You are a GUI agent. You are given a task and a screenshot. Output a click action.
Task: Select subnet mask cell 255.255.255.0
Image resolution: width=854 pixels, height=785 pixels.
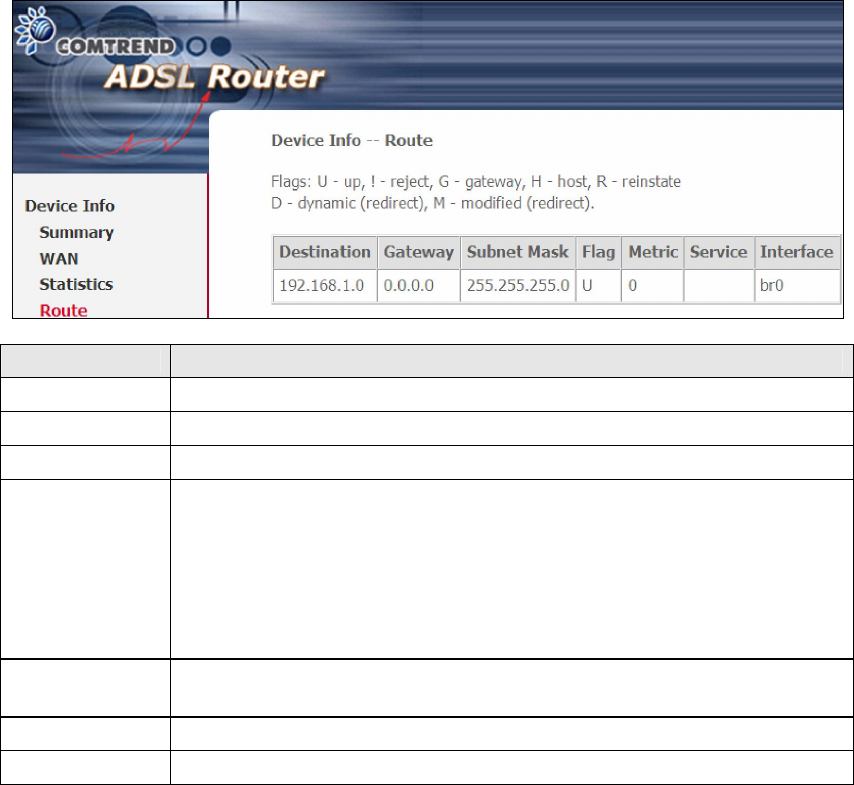[517, 285]
